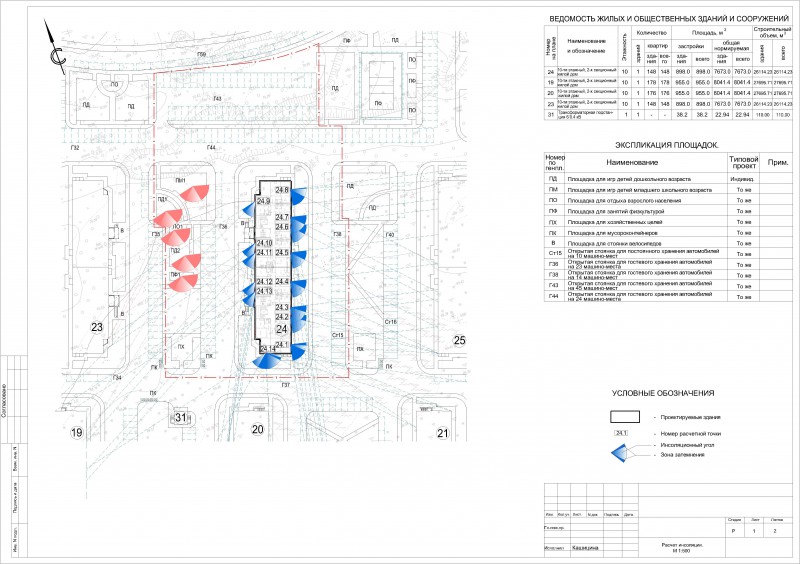Click the 'Прим.' column header
This screenshot has width=800, height=564.
778,162
